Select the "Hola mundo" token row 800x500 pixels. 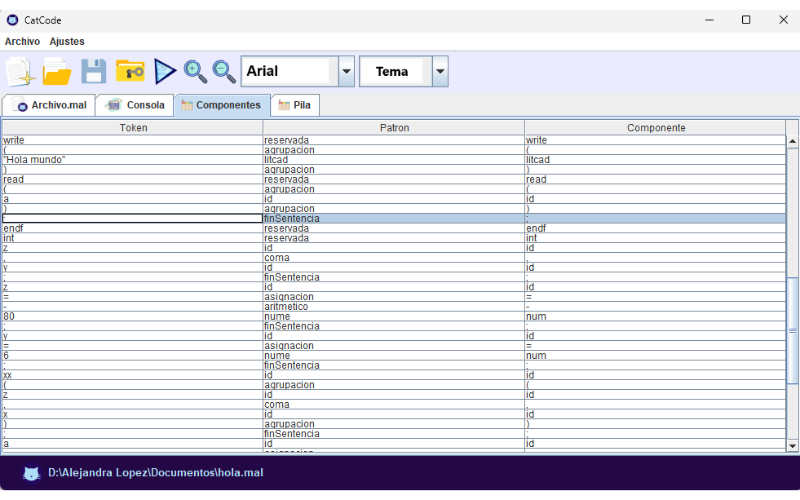pyautogui.click(x=133, y=160)
